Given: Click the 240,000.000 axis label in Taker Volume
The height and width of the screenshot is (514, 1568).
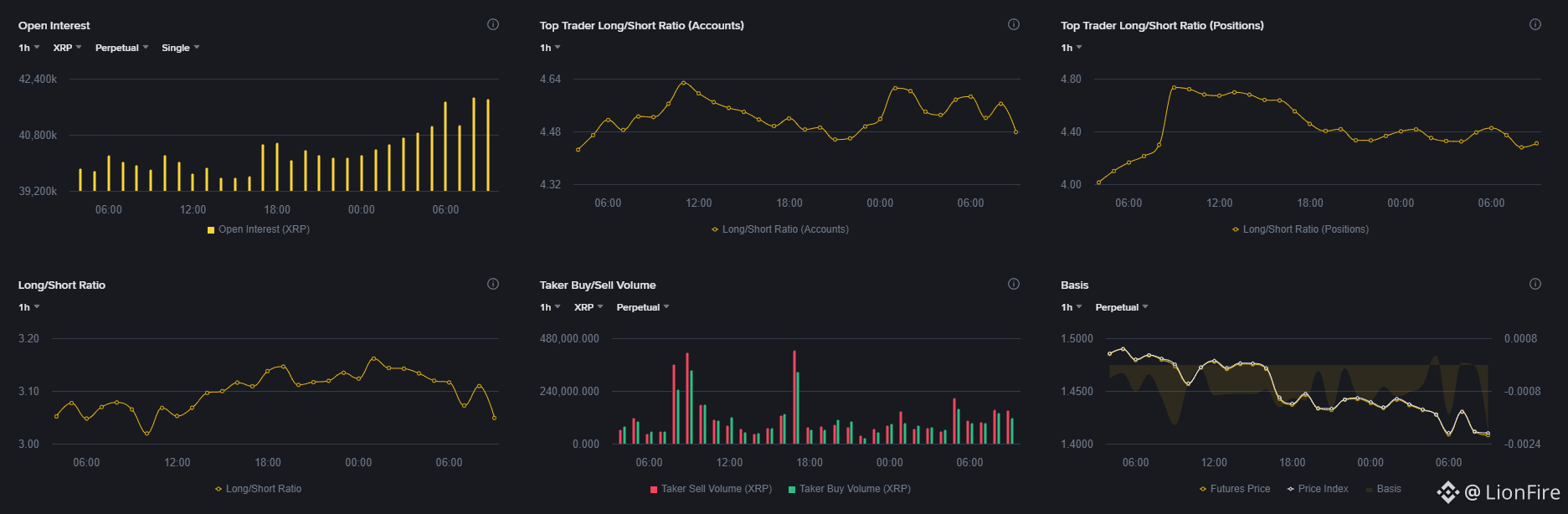Looking at the screenshot, I should coord(569,392).
